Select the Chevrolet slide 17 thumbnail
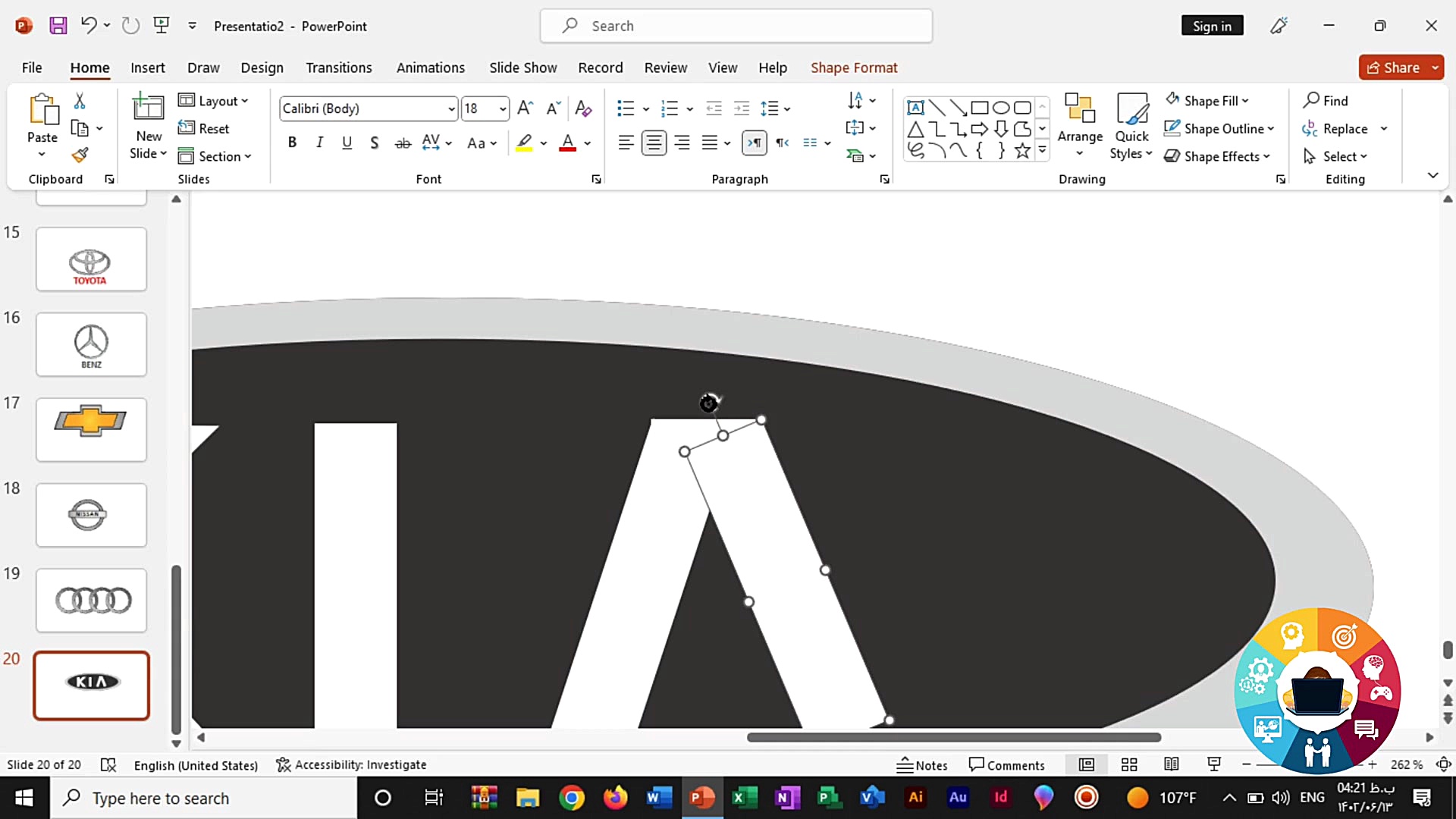The height and width of the screenshot is (819, 1456). click(x=91, y=429)
